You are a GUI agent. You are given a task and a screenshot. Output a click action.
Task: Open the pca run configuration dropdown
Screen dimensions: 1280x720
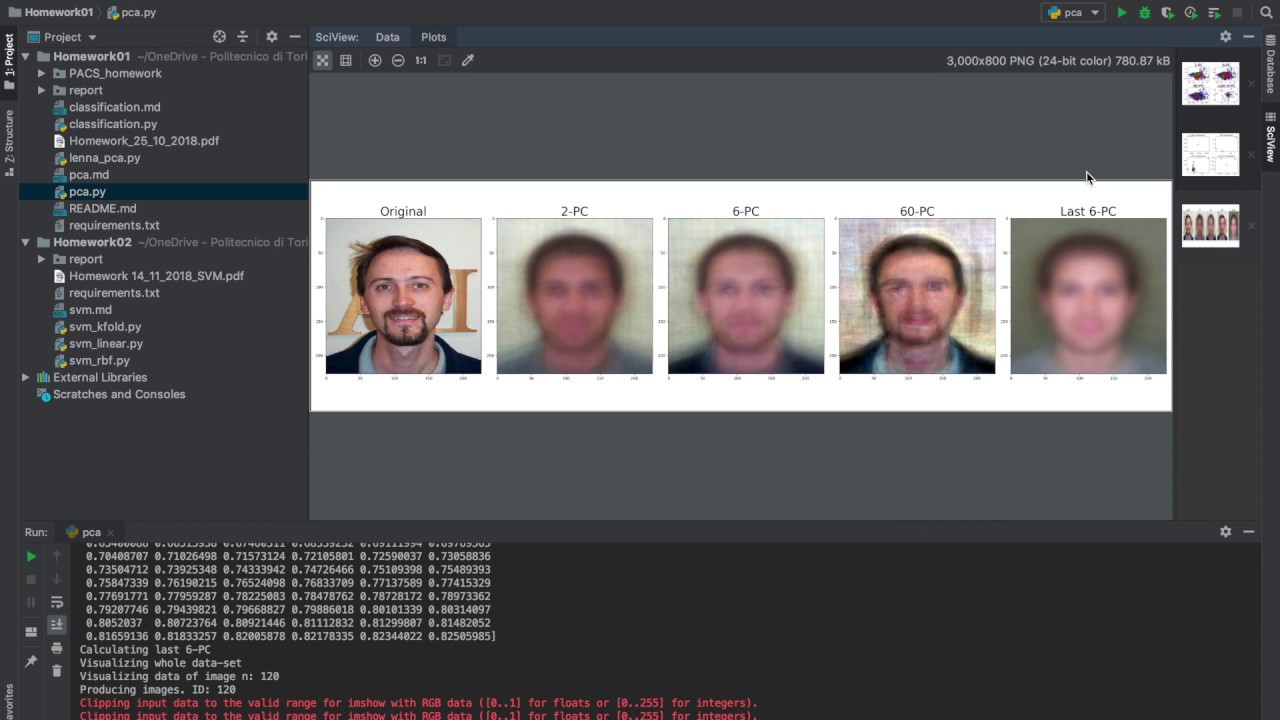pos(1073,13)
